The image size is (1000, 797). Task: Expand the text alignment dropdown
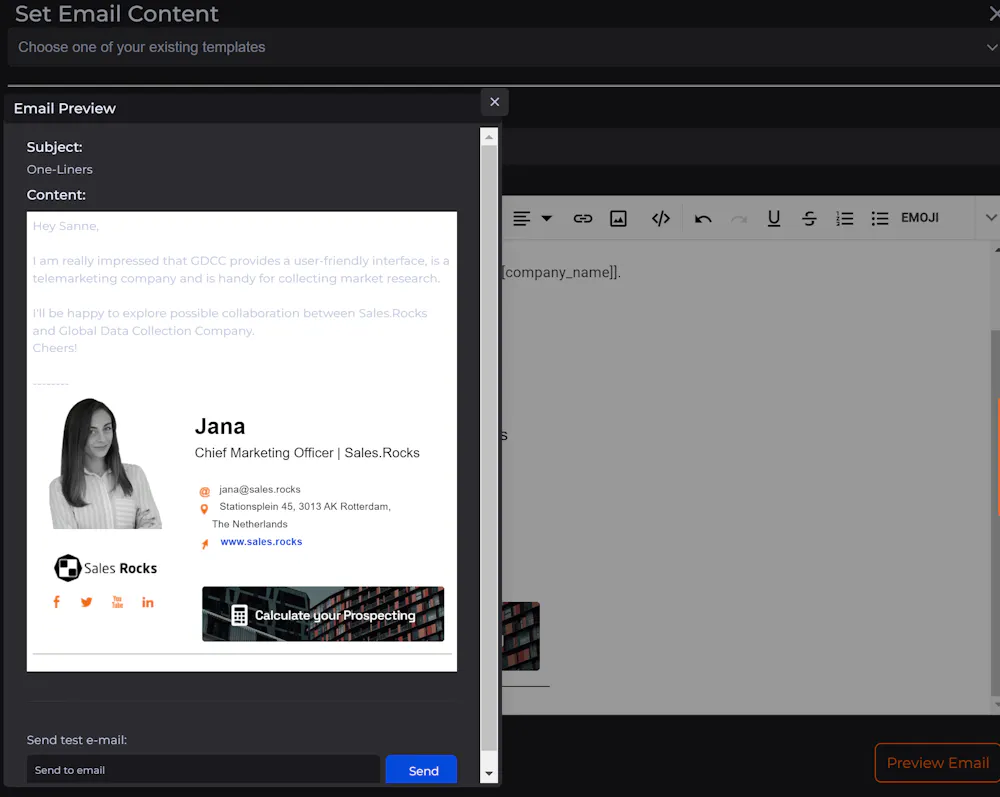tap(546, 218)
